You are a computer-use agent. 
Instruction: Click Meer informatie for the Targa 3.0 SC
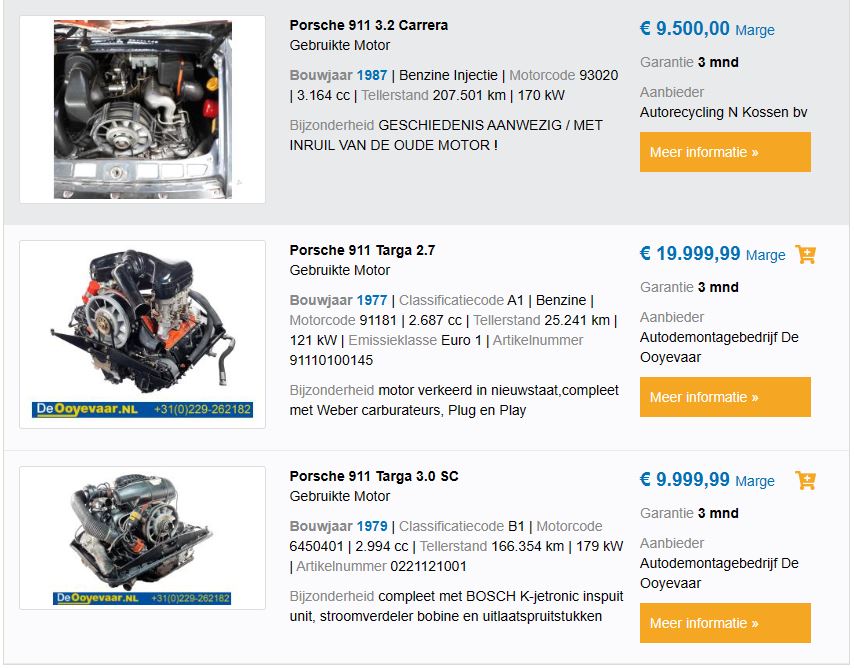point(725,623)
